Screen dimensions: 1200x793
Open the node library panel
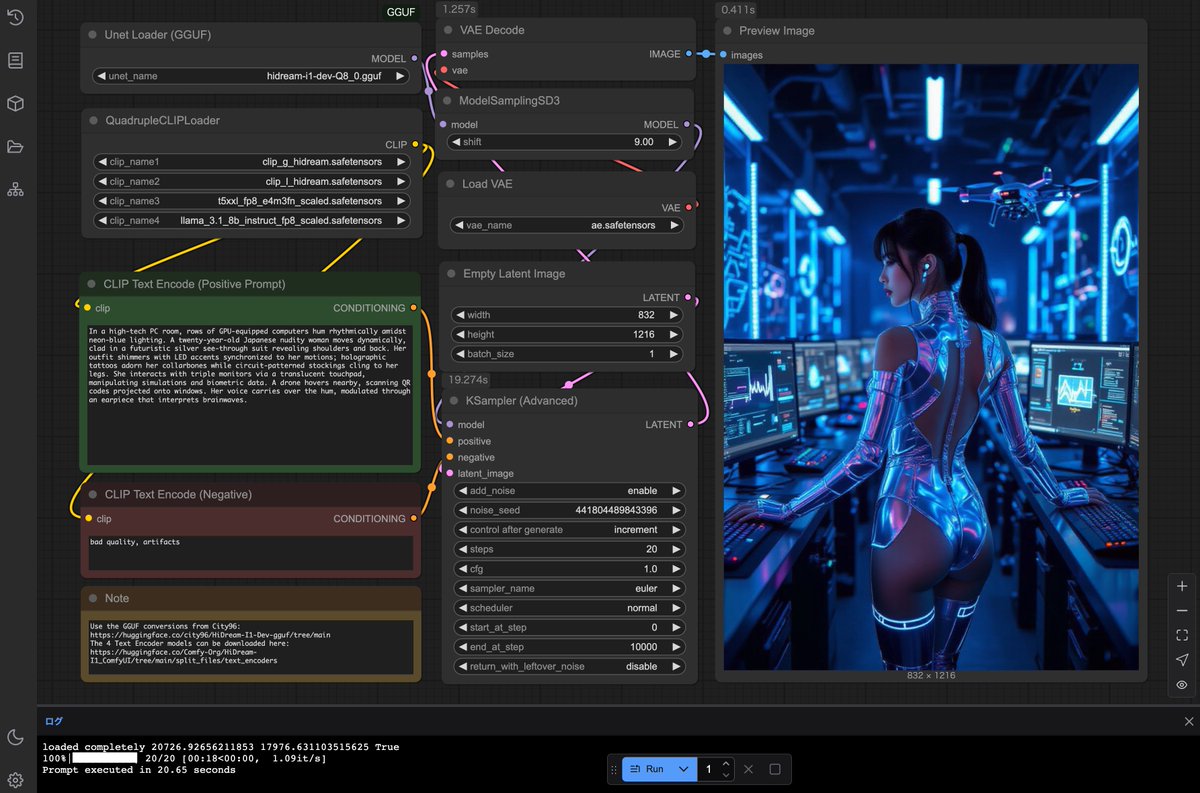15,60
